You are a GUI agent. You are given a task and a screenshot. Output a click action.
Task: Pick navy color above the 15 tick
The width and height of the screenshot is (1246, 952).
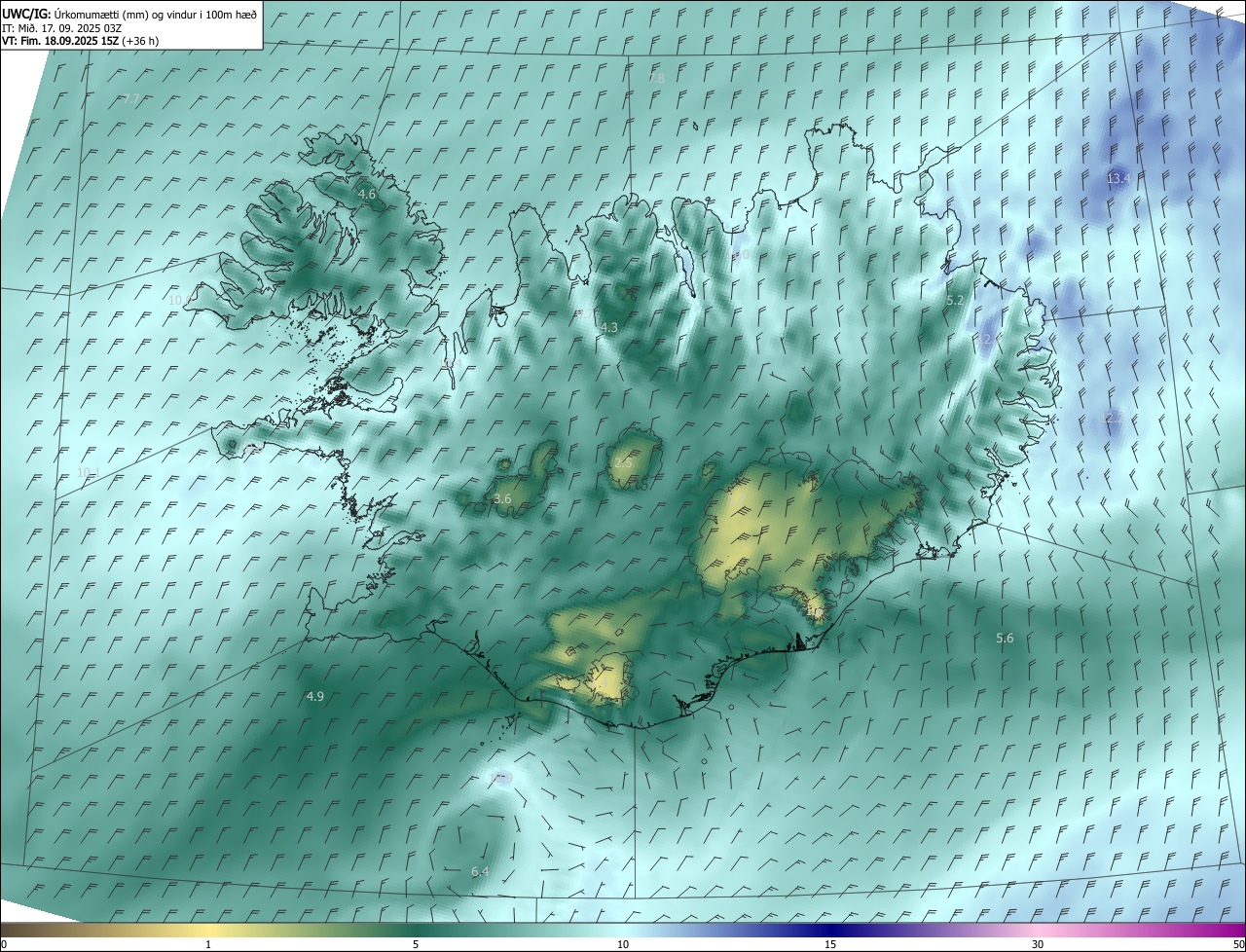tap(830, 930)
